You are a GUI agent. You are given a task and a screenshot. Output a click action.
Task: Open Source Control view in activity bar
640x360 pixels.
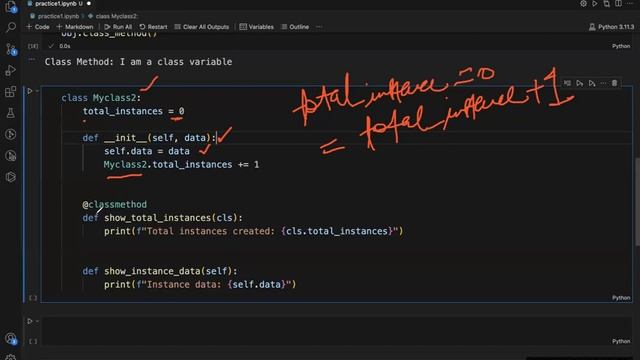coord(11,49)
